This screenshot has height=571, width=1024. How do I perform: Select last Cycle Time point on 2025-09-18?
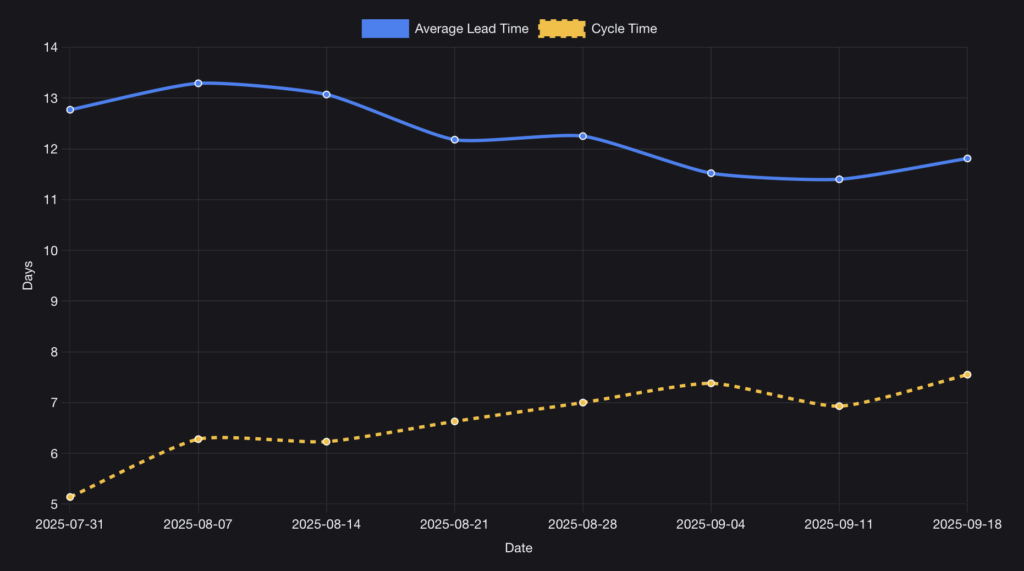[x=967, y=375]
